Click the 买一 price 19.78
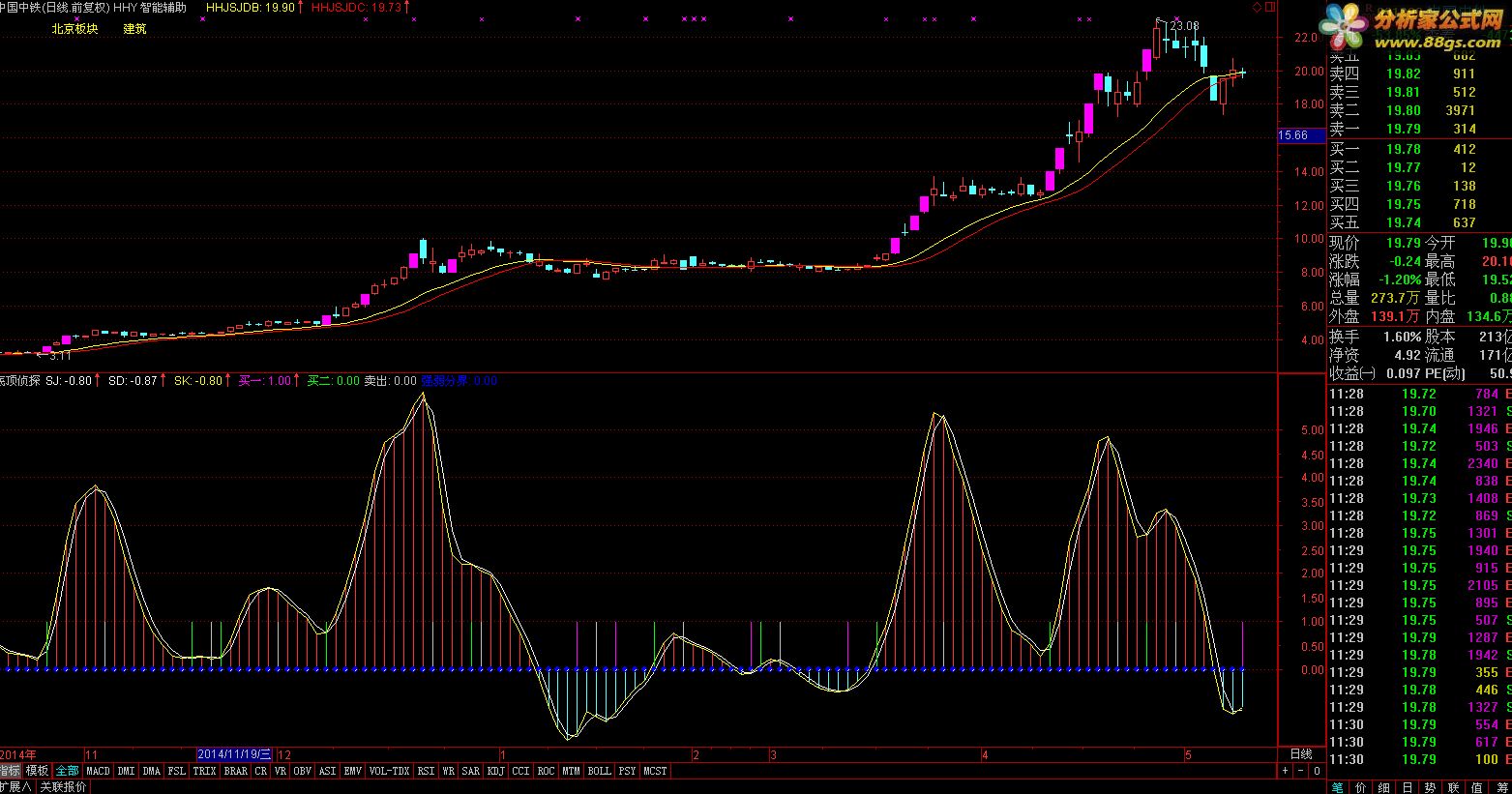The image size is (1512, 794). pos(1403,149)
